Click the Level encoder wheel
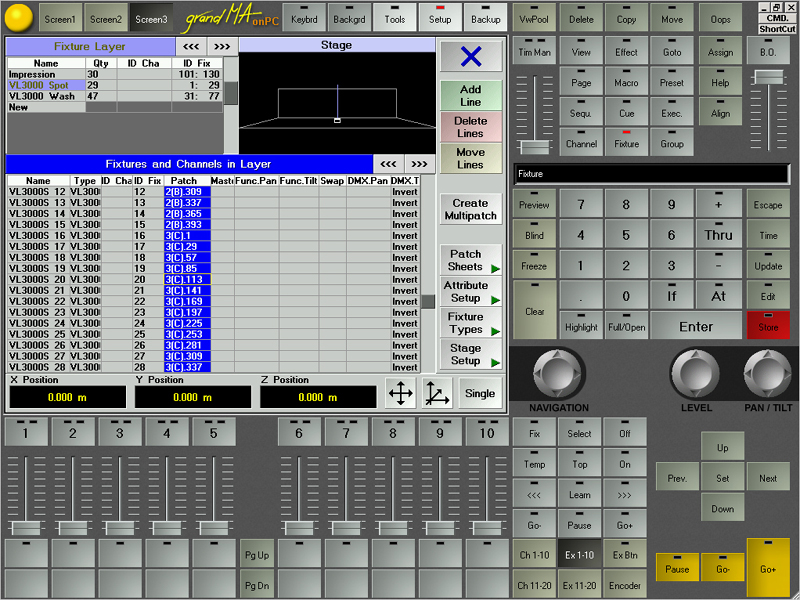Screen dimensions: 800x600 pyautogui.click(x=696, y=374)
